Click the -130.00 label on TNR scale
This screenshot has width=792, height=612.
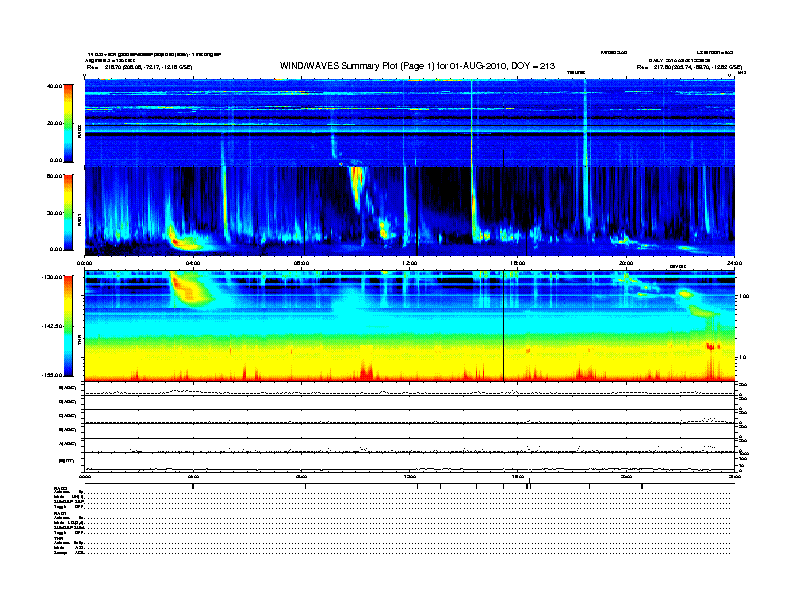click(x=52, y=277)
